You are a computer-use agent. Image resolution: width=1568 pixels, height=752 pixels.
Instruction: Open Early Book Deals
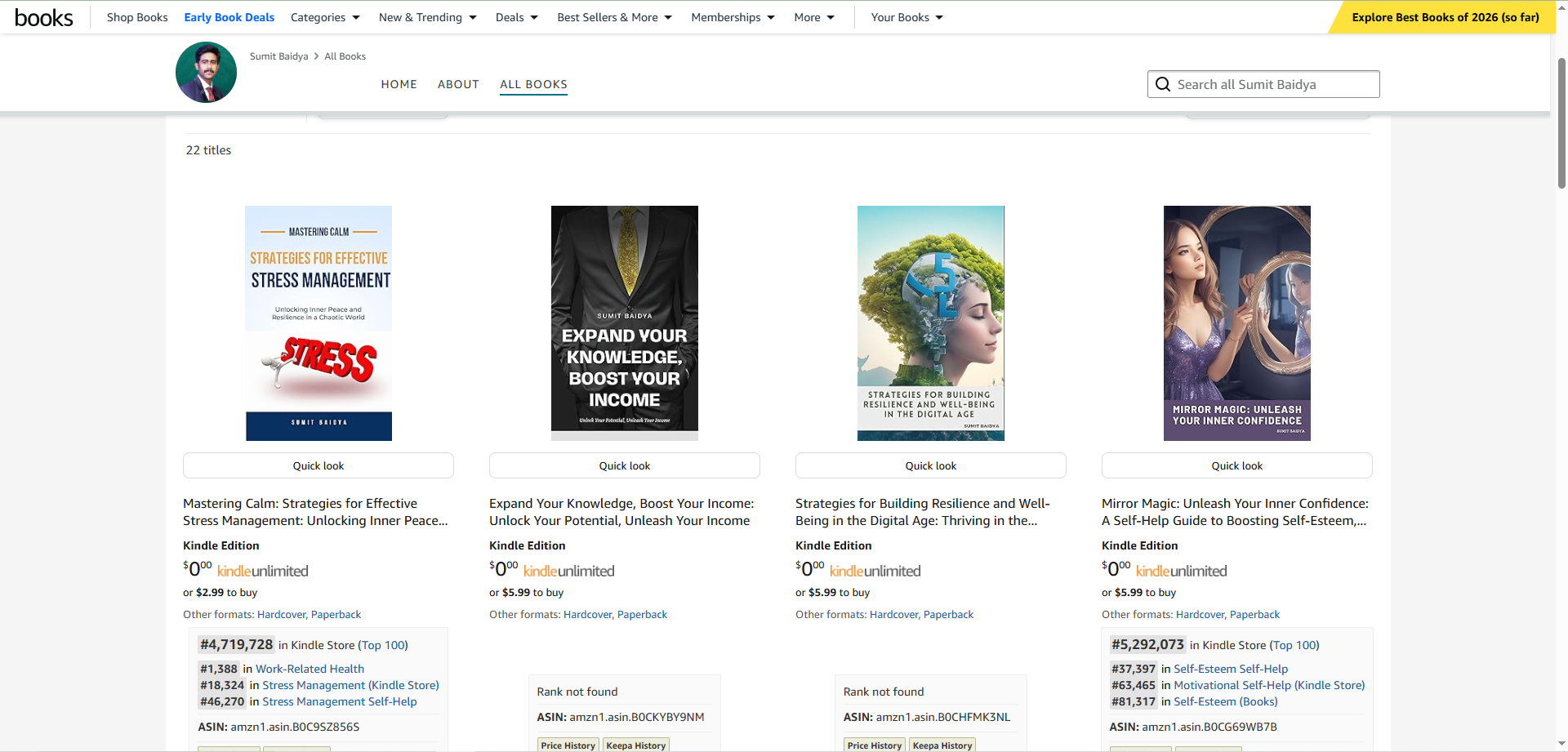229,17
